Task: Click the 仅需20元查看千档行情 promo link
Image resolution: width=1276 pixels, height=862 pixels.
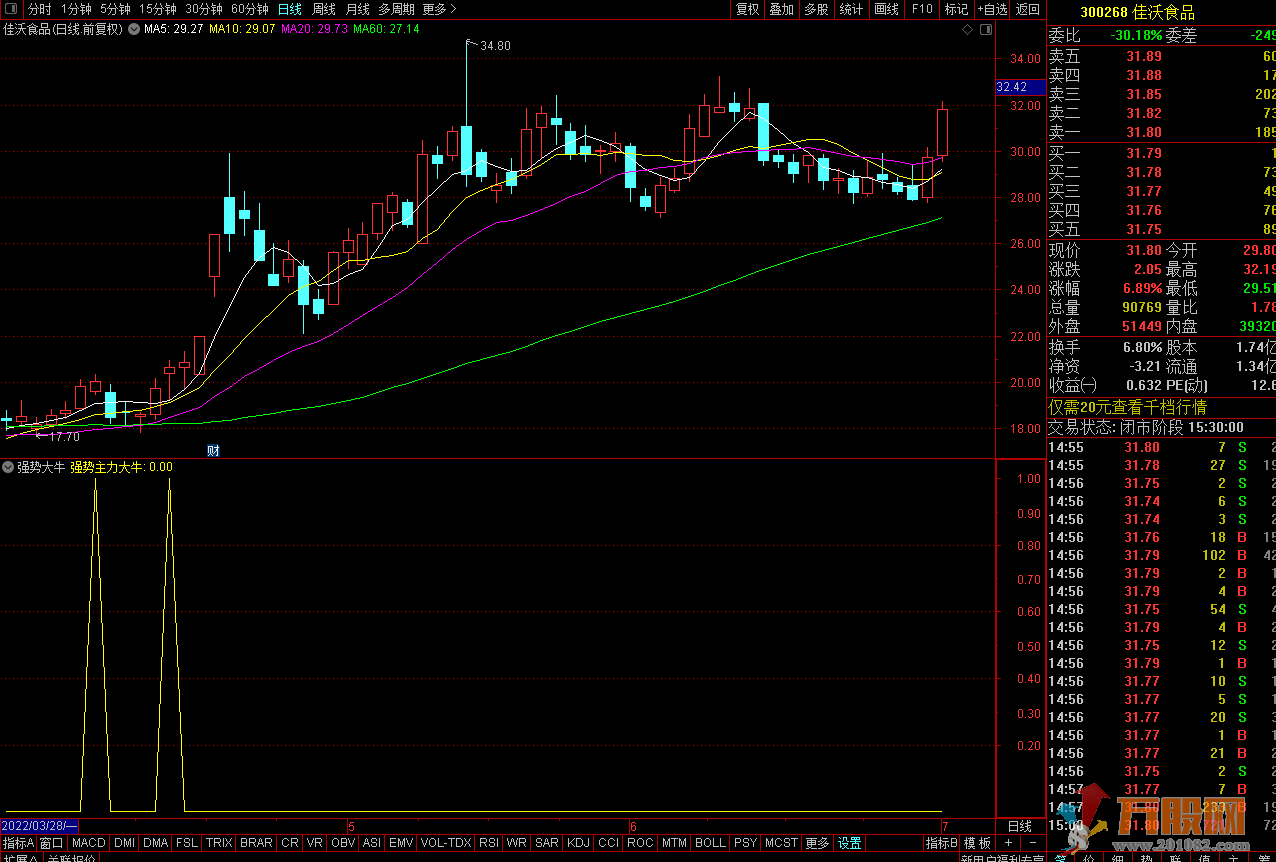Action: [x=1127, y=407]
